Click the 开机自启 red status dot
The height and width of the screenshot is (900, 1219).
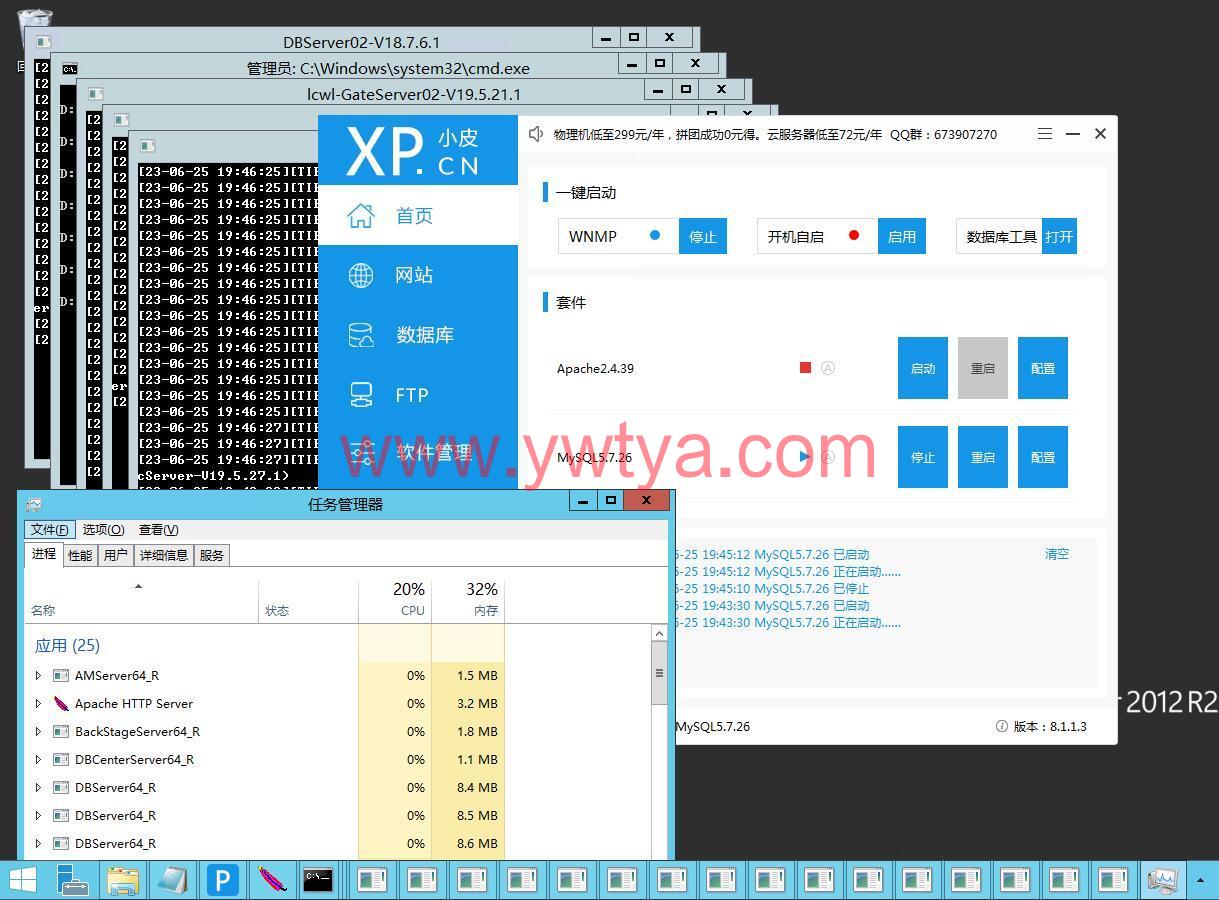pos(854,236)
